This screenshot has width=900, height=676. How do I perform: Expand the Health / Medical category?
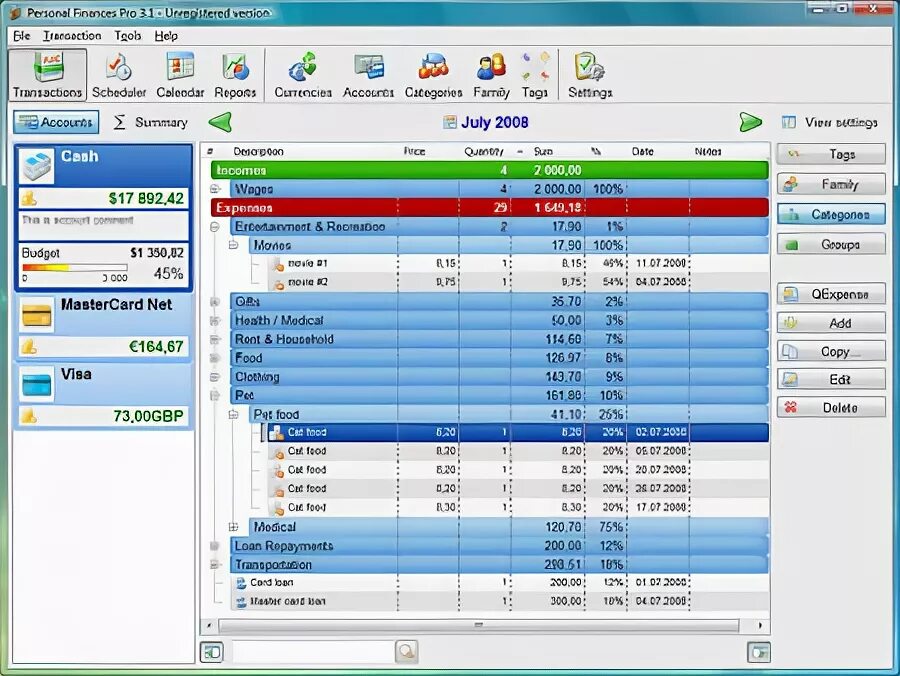click(x=215, y=320)
